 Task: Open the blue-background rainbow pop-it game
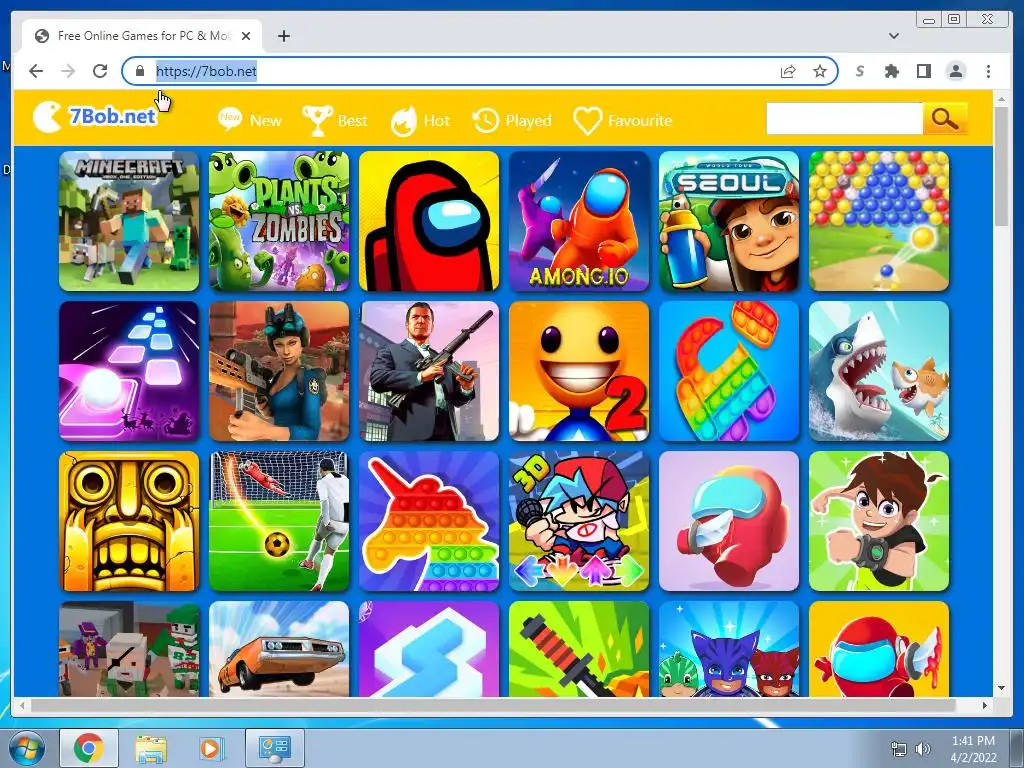[x=729, y=371]
